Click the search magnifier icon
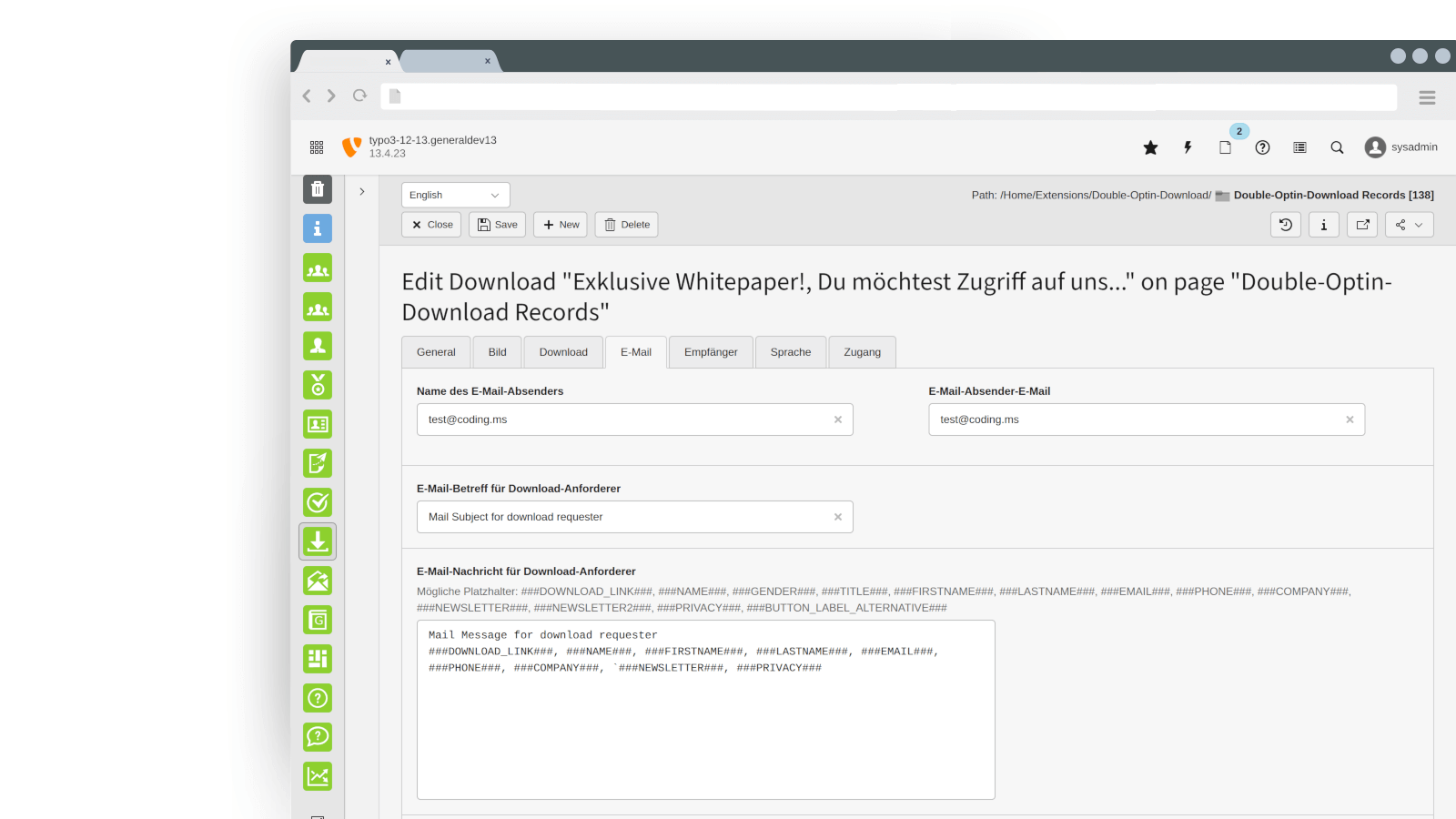 coord(1337,147)
